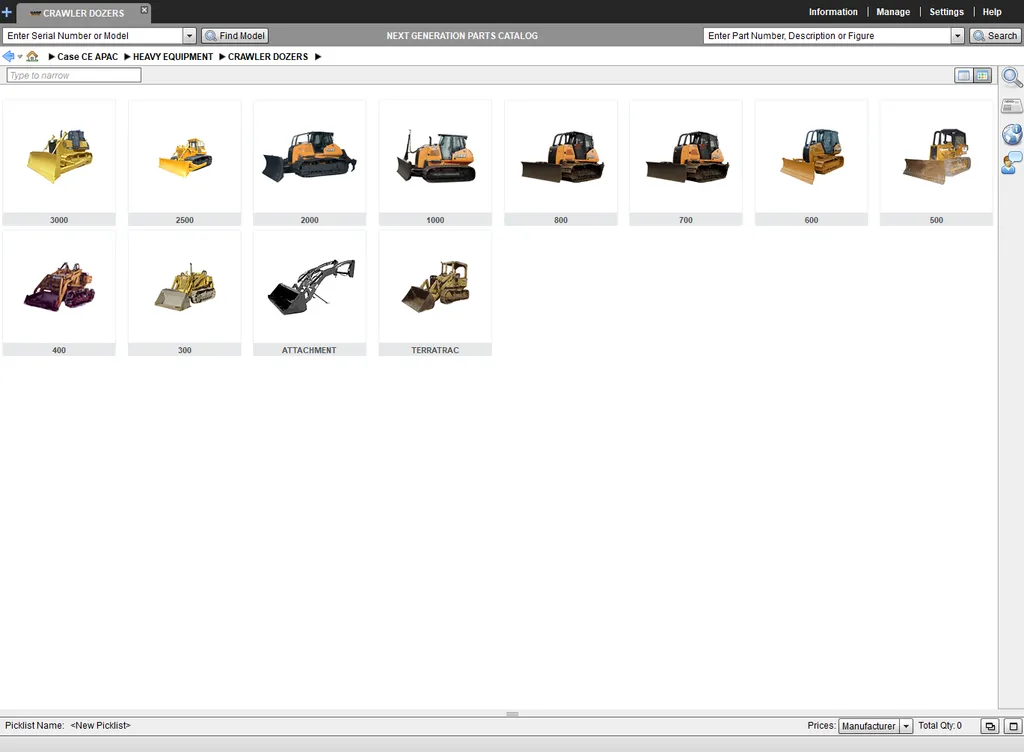The height and width of the screenshot is (752, 1024).
Task: Click the maximize picklist panel icon
Action: (x=1013, y=726)
